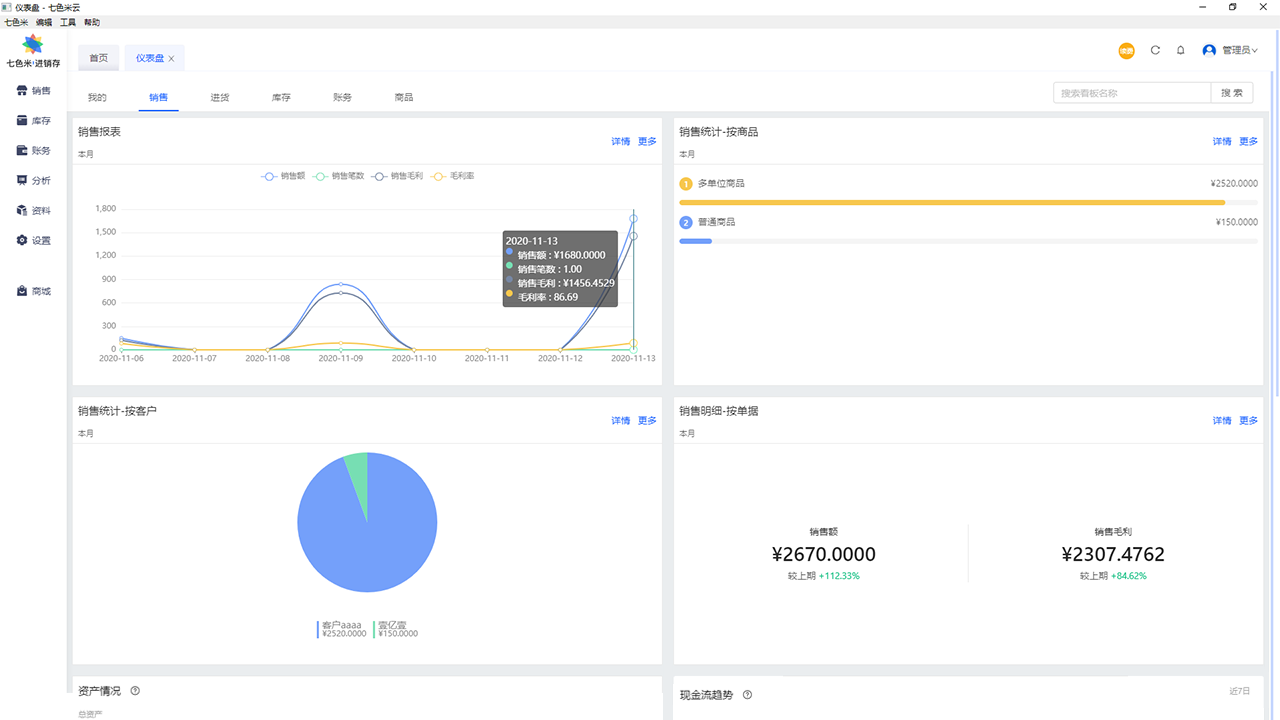Click the 搜索看板名称 search field
Screen dimensions: 1280x720
click(1131, 93)
